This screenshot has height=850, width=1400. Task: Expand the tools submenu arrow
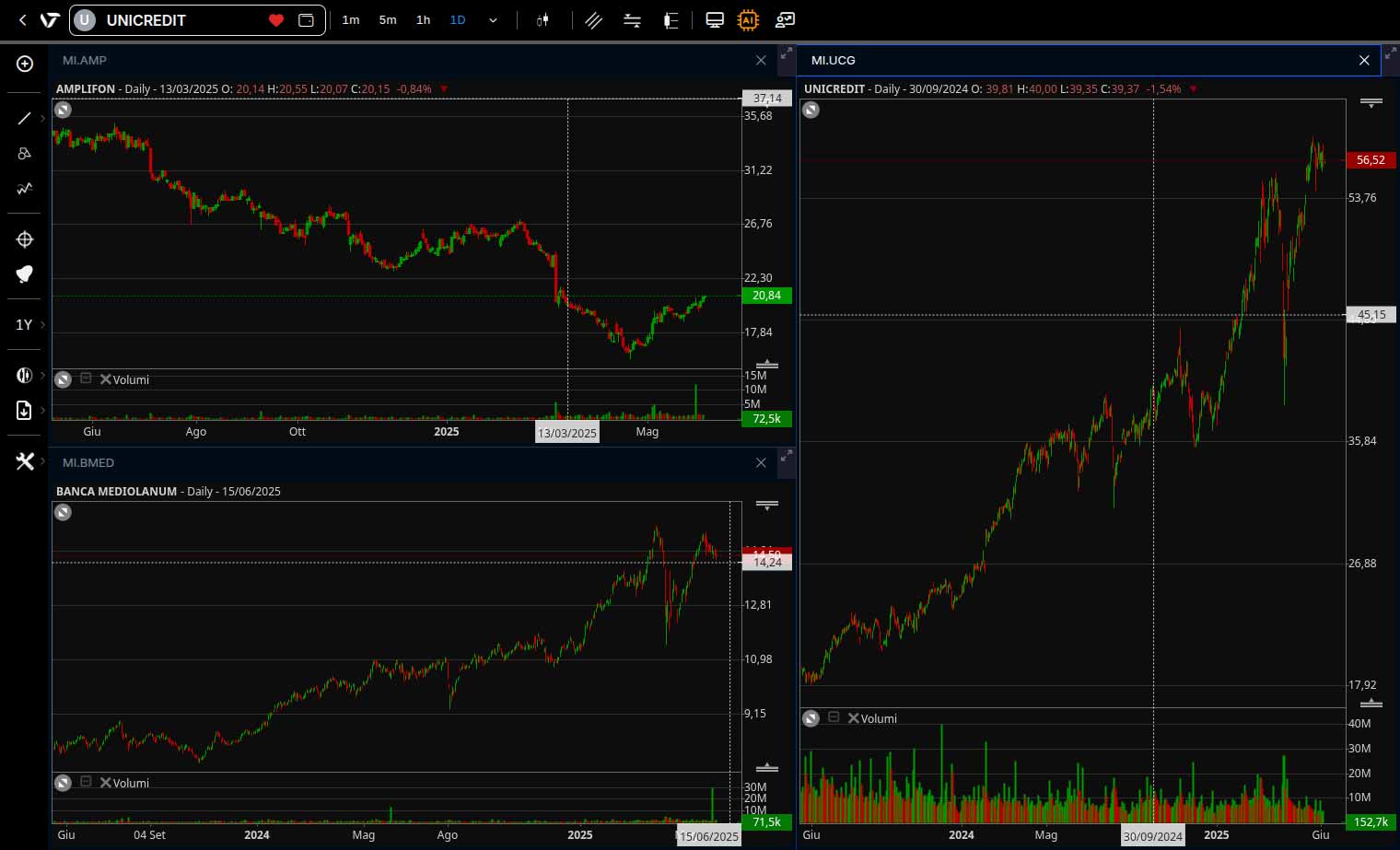42,461
